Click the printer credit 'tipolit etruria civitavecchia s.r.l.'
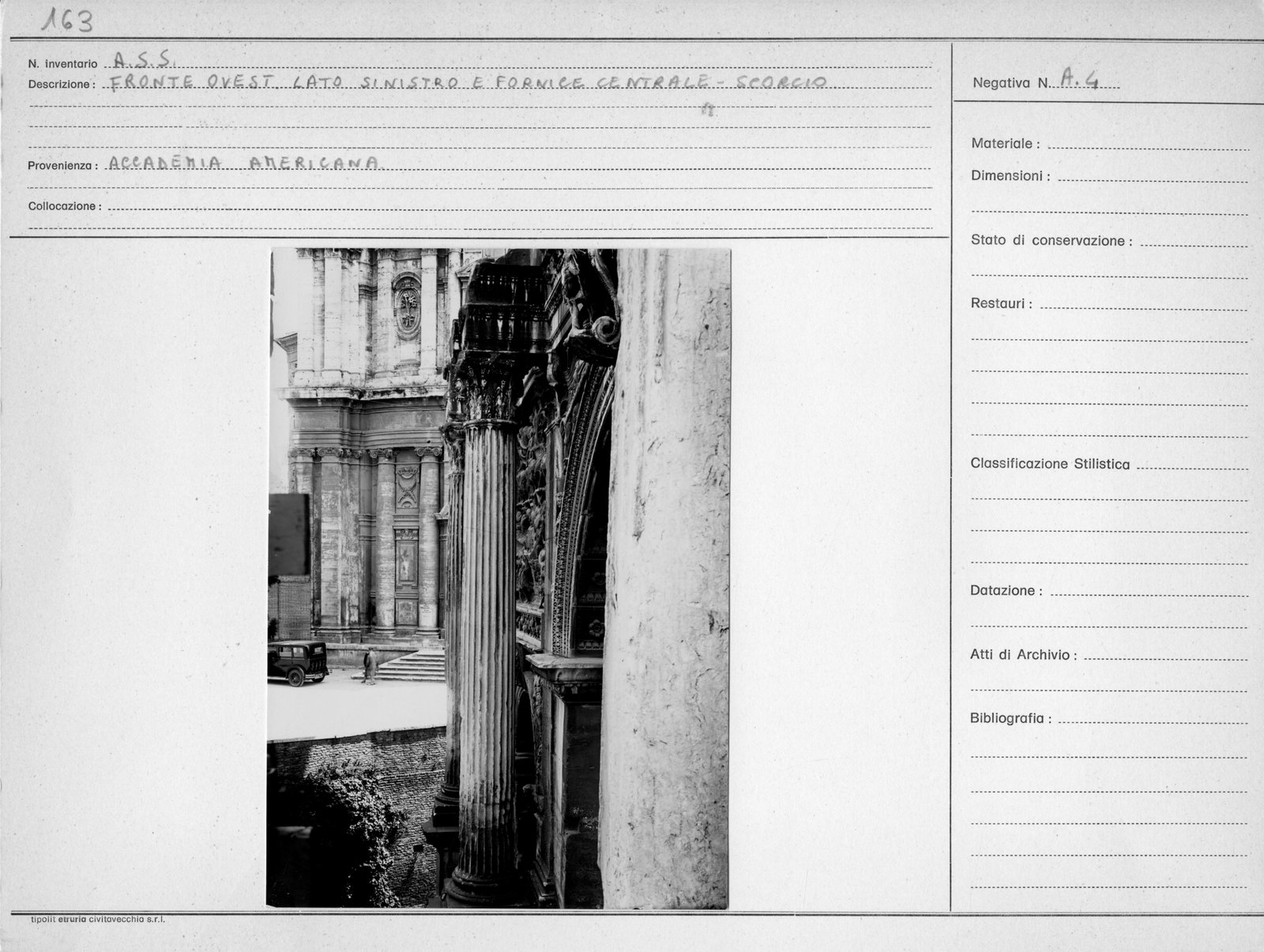1264x952 pixels. pyautogui.click(x=98, y=920)
